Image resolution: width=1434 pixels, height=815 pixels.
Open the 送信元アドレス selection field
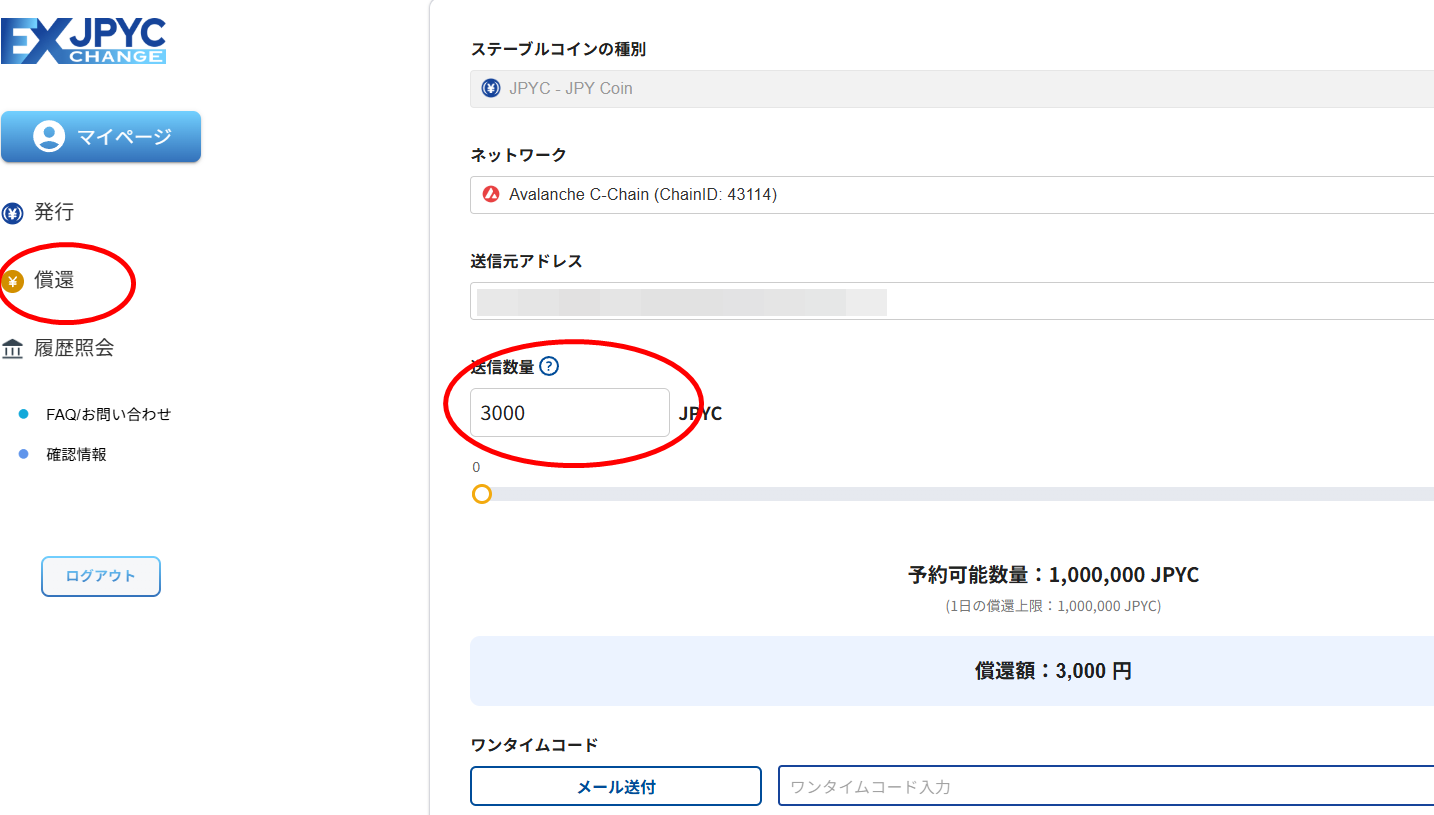[x=950, y=301]
